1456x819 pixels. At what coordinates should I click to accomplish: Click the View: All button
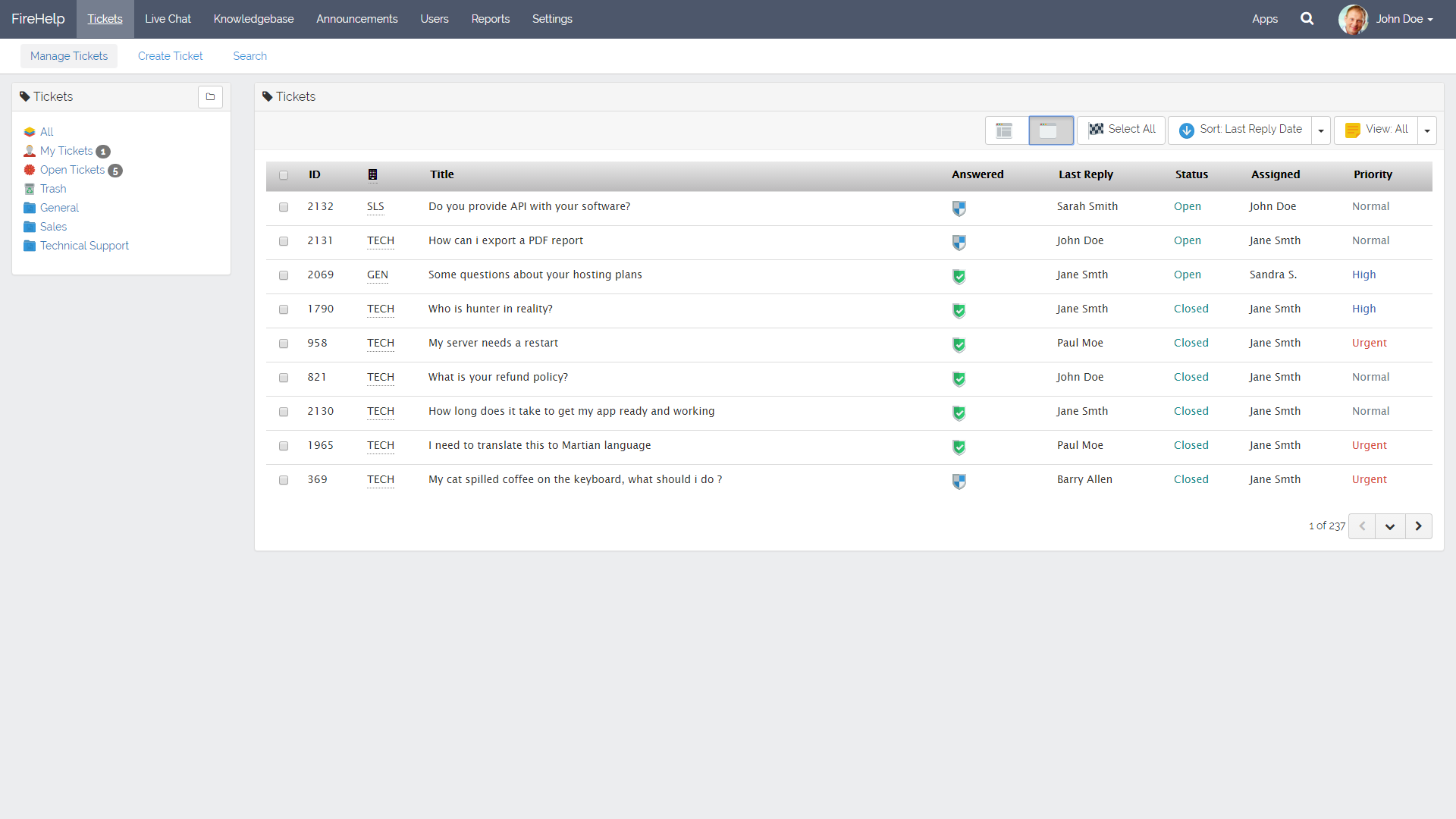point(1376,130)
